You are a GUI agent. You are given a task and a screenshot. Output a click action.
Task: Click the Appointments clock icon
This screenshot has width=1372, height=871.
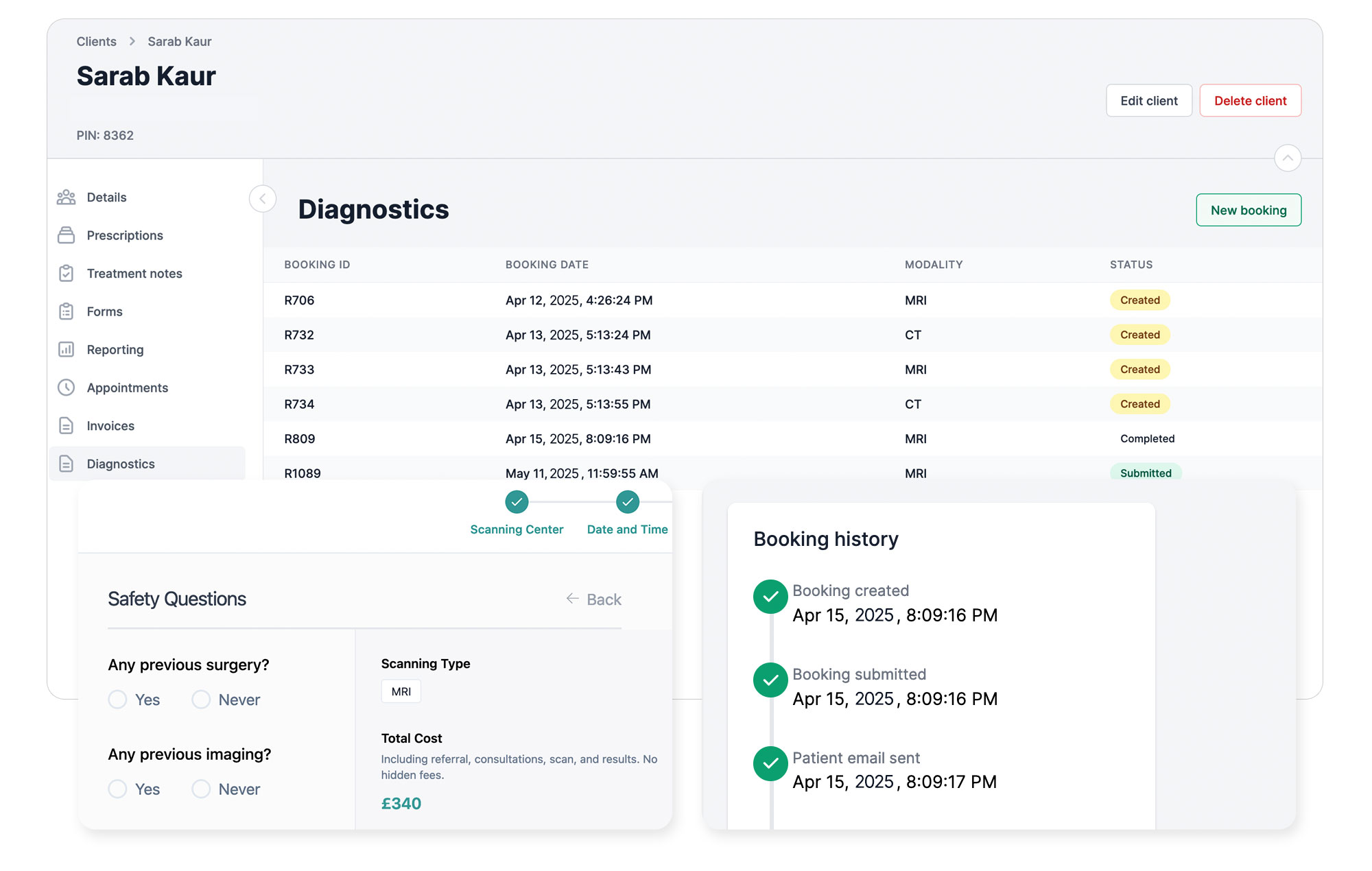click(x=66, y=387)
